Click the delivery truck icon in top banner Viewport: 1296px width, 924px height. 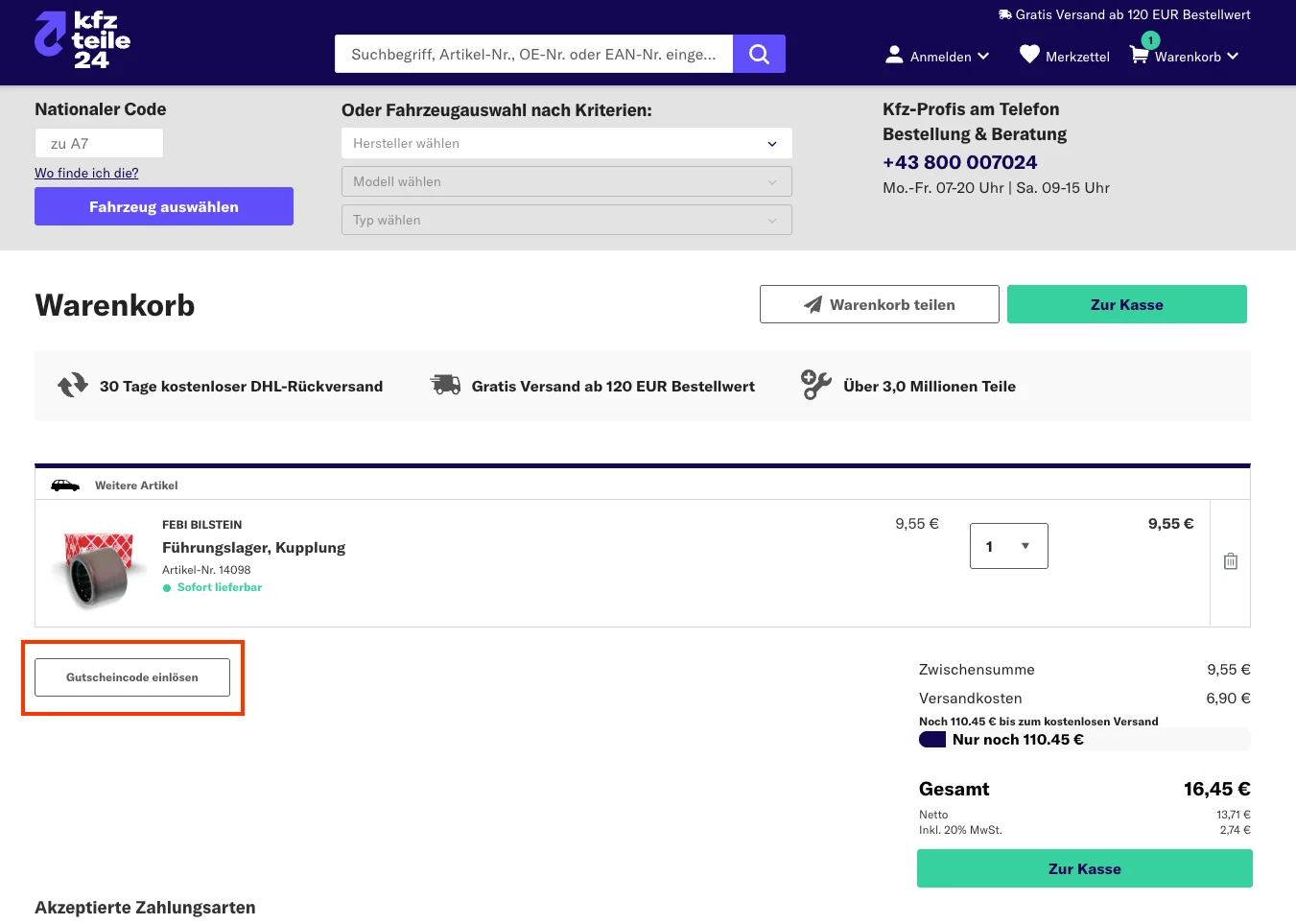tap(1005, 14)
